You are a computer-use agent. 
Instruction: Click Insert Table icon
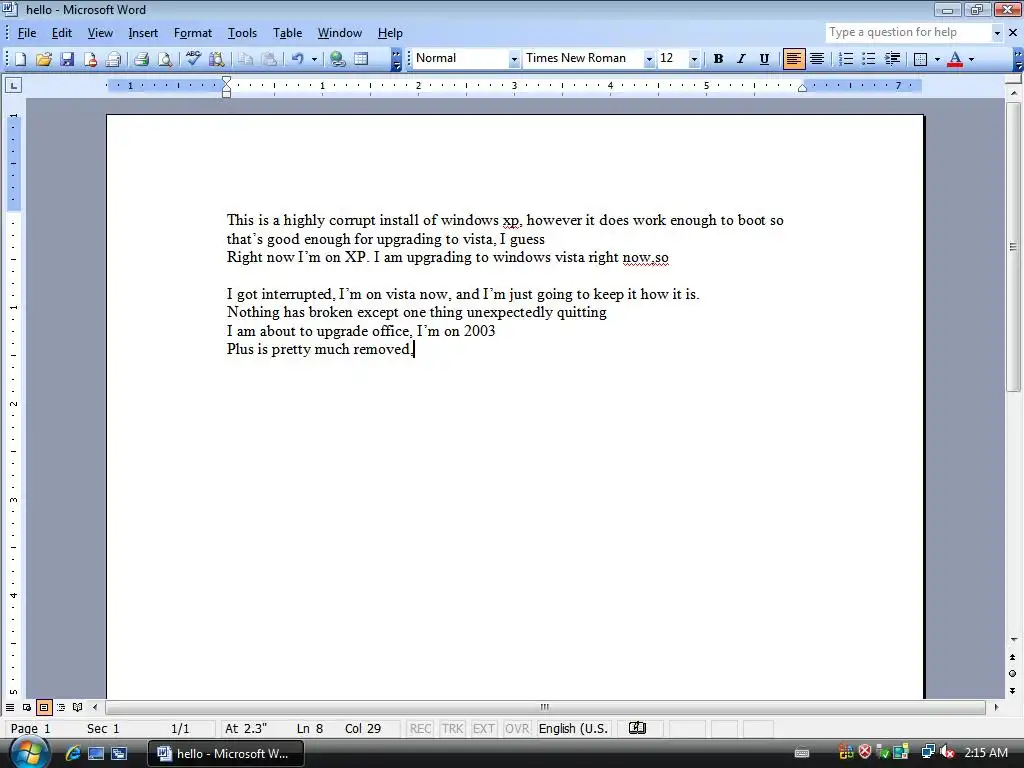361,59
